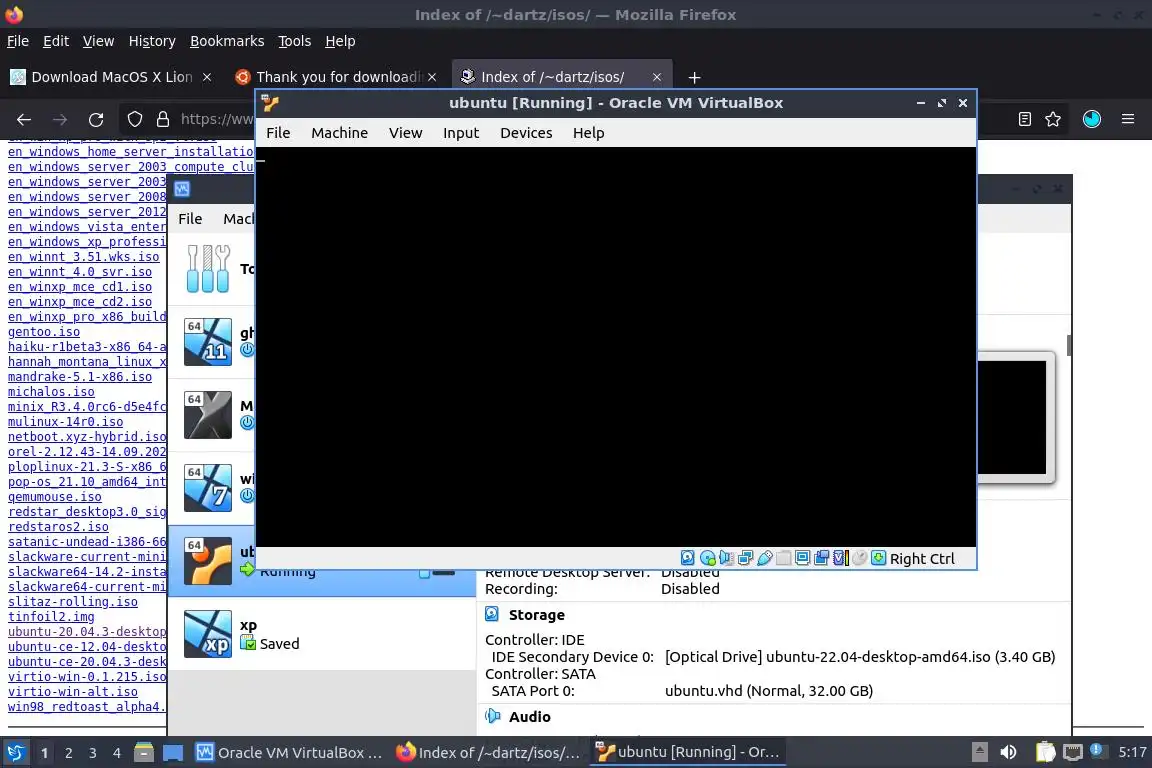This screenshot has width=1152, height=768.
Task: Open slitaz-rolling.iso link
Action: (73, 602)
